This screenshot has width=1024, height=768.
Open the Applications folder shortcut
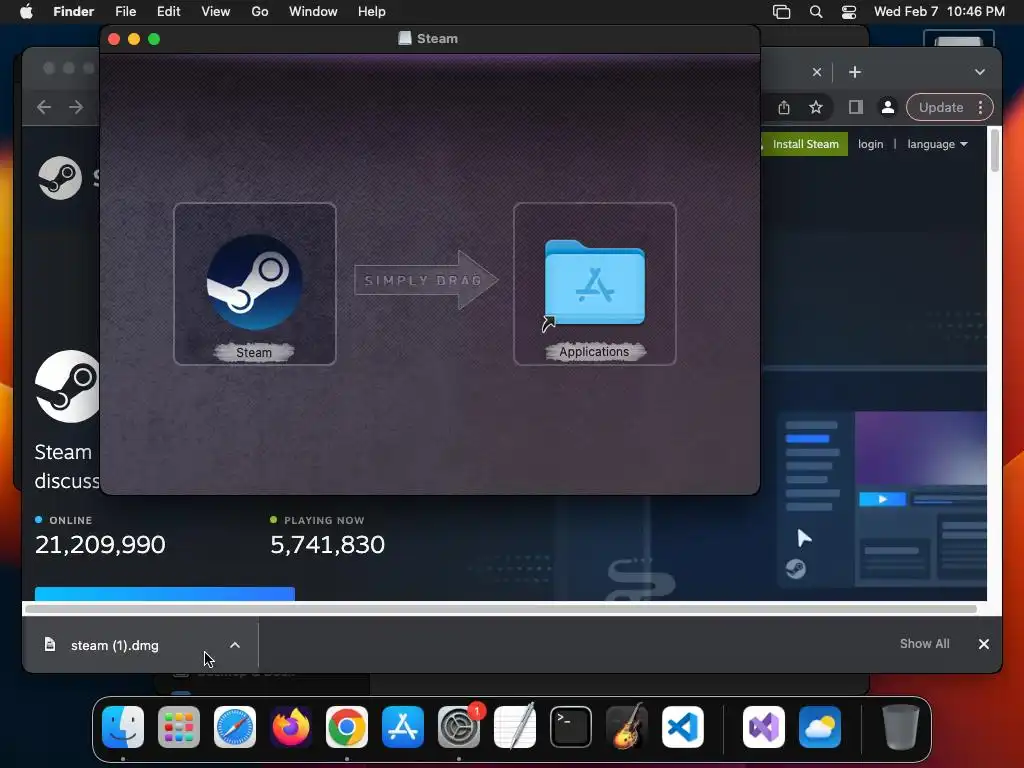coord(594,283)
